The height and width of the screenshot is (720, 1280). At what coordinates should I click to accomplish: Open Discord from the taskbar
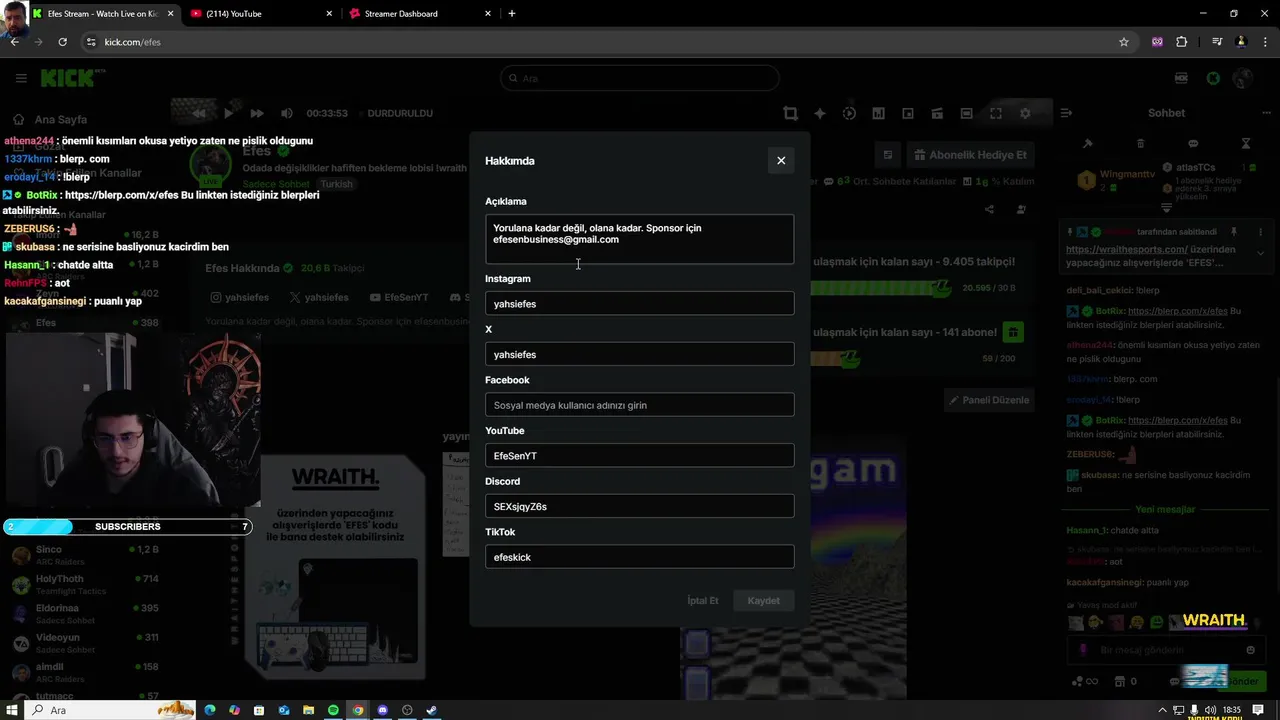pyautogui.click(x=382, y=710)
